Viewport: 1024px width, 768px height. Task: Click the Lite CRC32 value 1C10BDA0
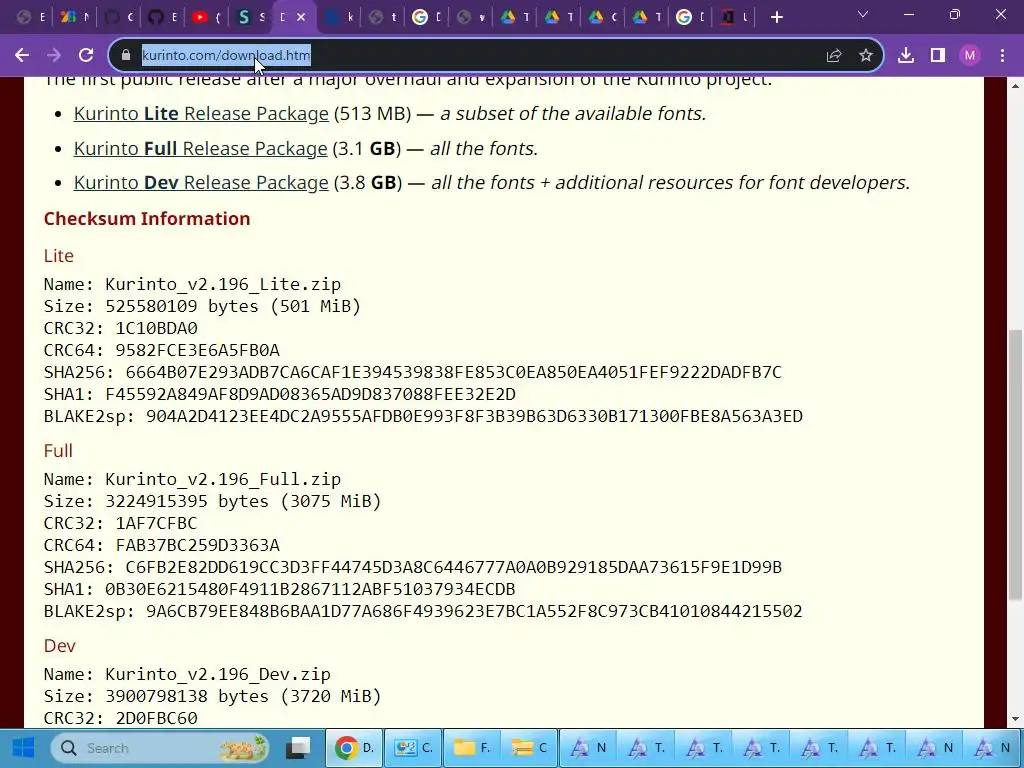coord(156,328)
